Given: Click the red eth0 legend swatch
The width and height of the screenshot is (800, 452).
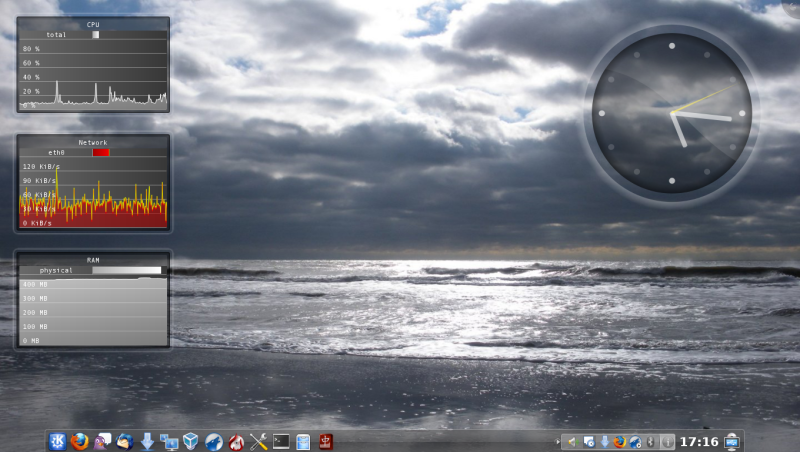Looking at the screenshot, I should click(x=101, y=153).
